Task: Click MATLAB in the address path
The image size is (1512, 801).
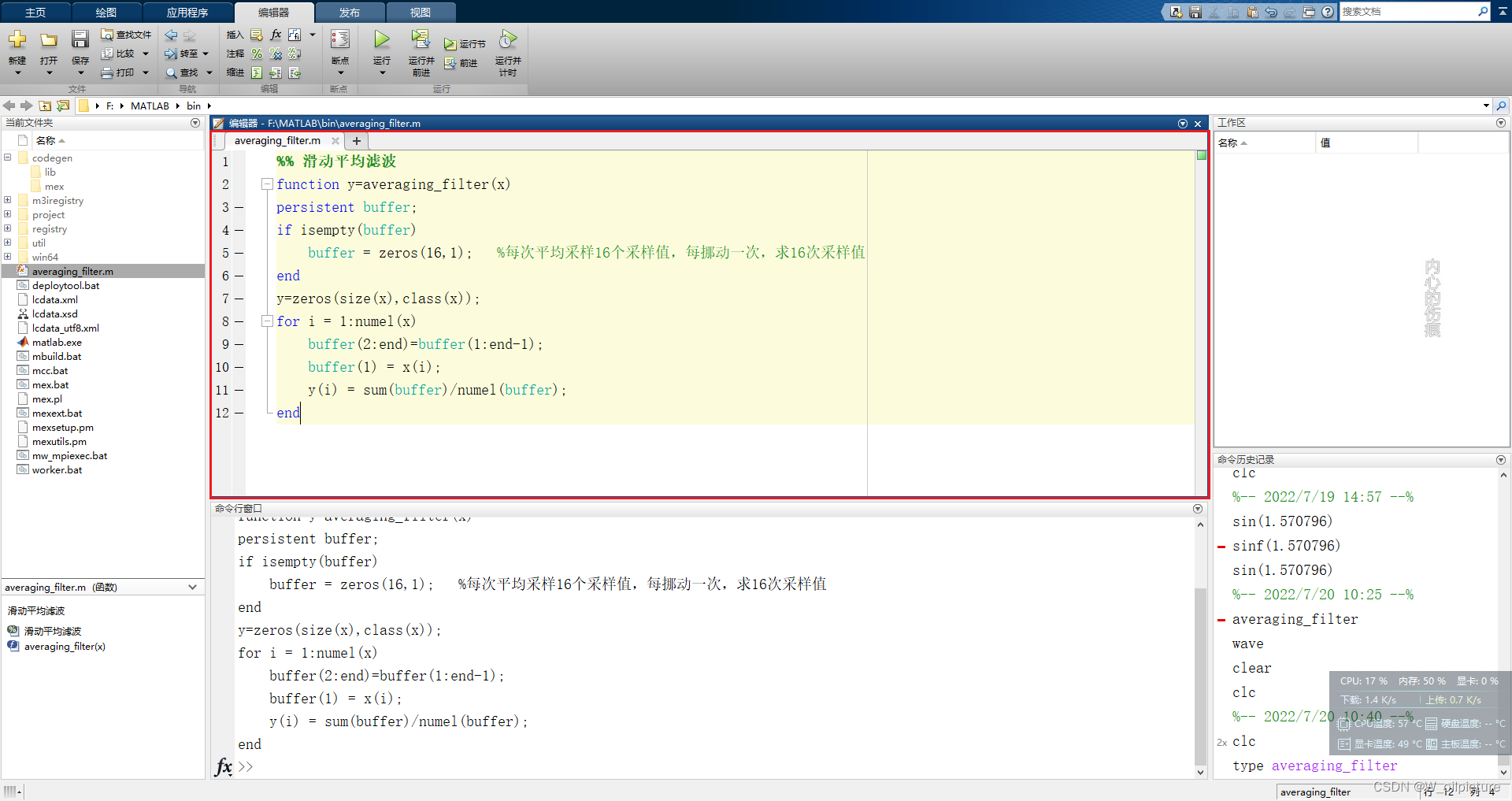Action: [x=150, y=106]
